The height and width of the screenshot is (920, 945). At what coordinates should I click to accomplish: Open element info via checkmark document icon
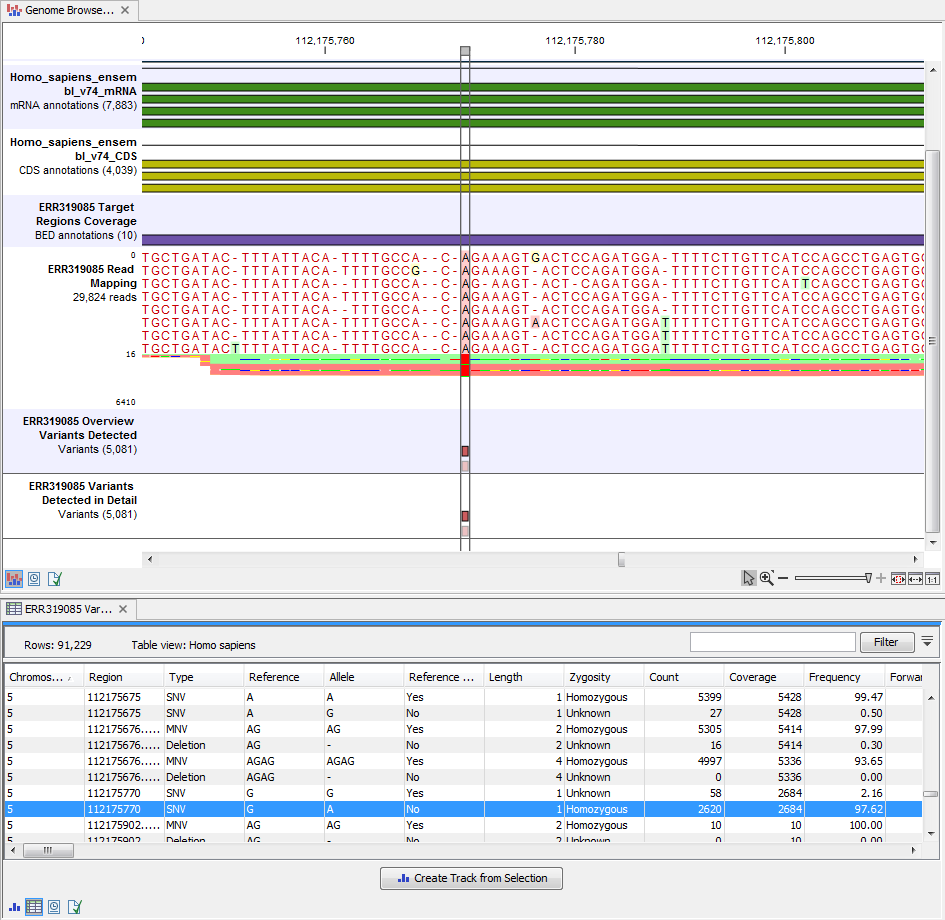(x=55, y=579)
